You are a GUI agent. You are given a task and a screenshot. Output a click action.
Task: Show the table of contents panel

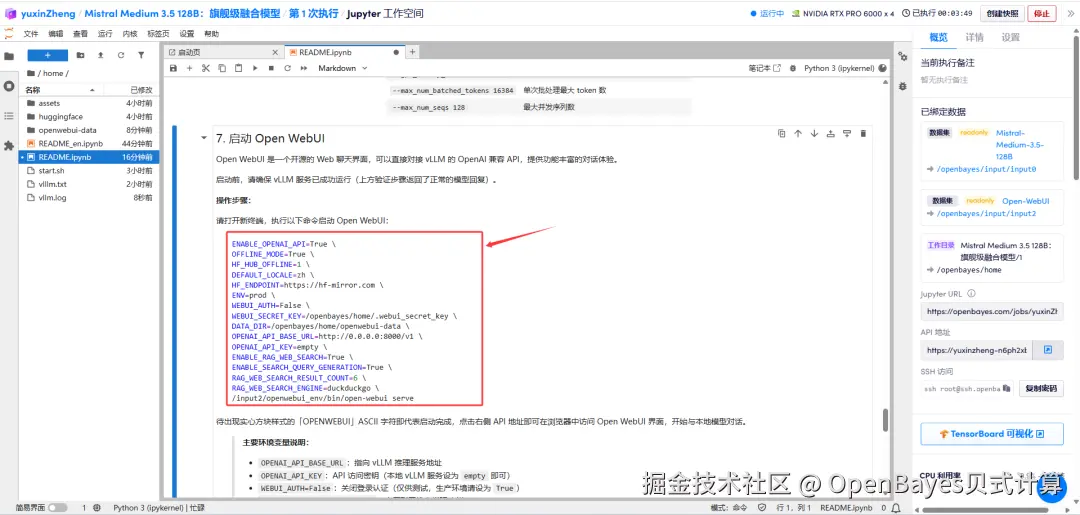9,116
